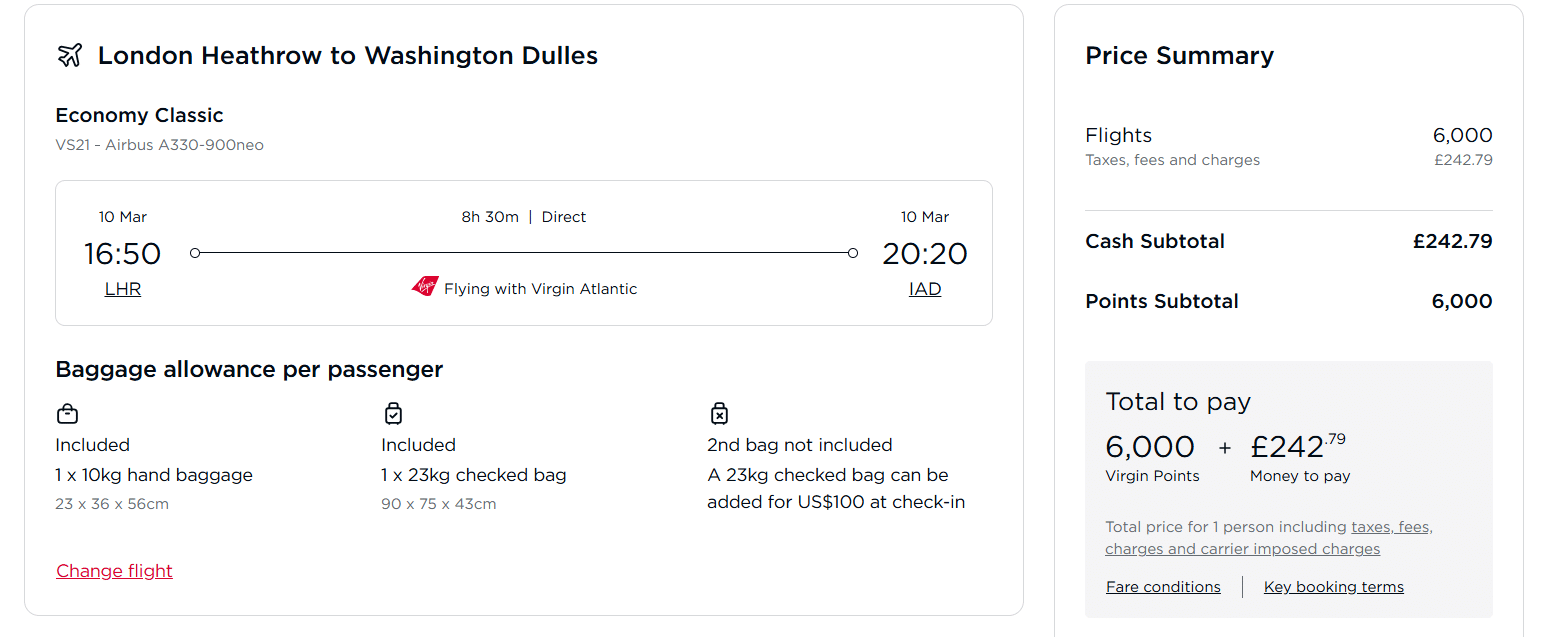Select the Change flight link
Screen dimensions: 1543x637
[x=114, y=571]
